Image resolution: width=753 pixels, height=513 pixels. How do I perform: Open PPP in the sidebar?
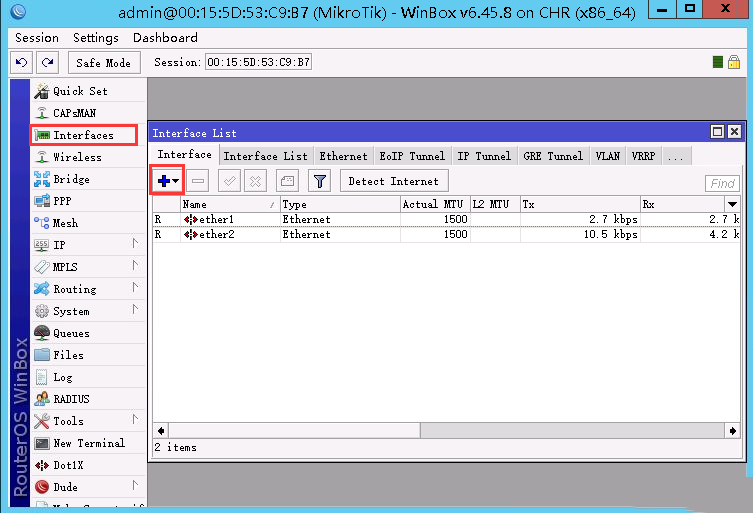coord(88,201)
